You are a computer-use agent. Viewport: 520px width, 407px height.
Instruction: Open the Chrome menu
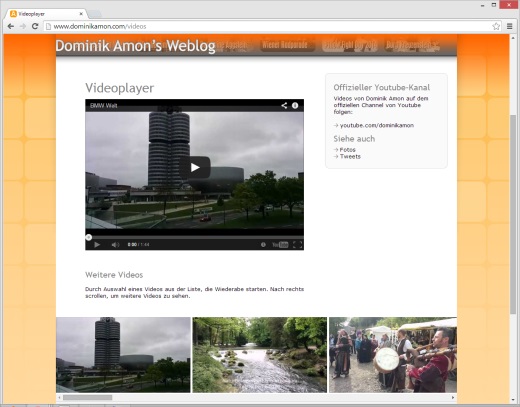point(510,26)
